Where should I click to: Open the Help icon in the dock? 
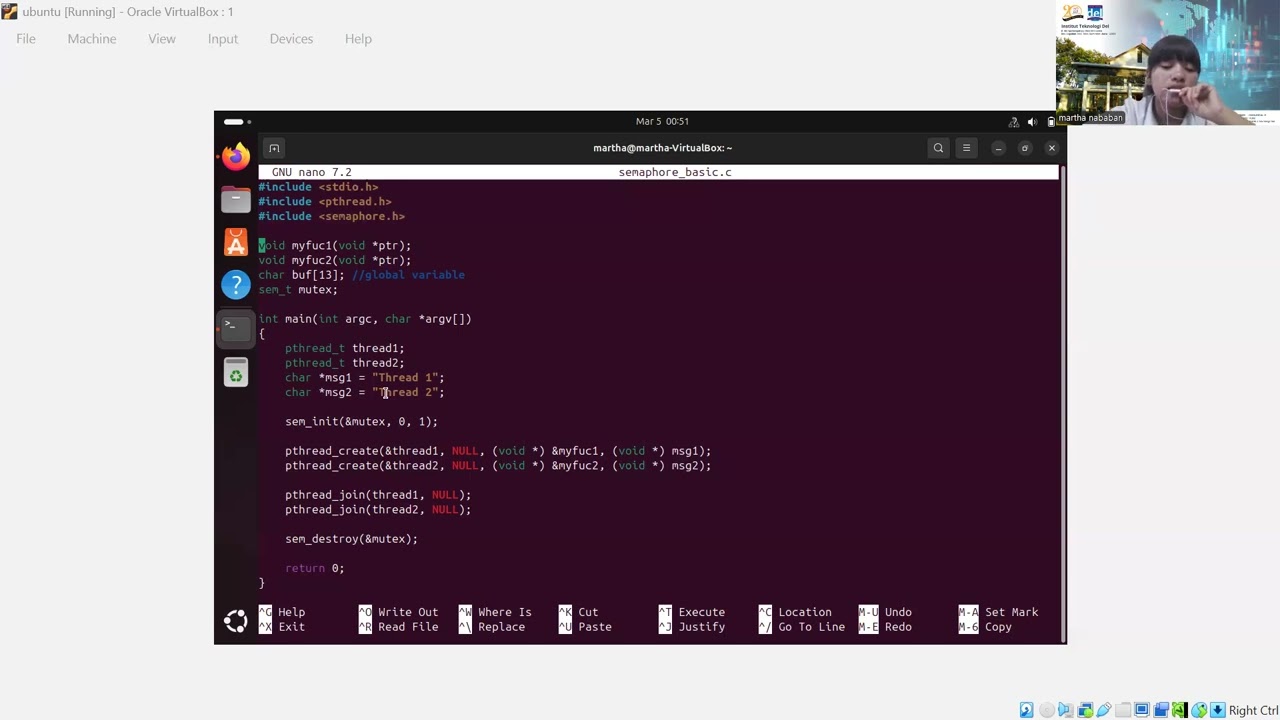pyautogui.click(x=236, y=285)
